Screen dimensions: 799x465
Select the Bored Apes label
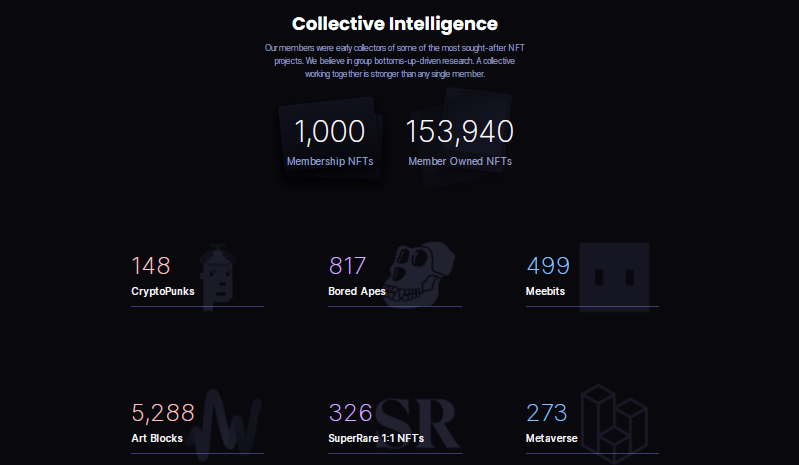tap(357, 292)
